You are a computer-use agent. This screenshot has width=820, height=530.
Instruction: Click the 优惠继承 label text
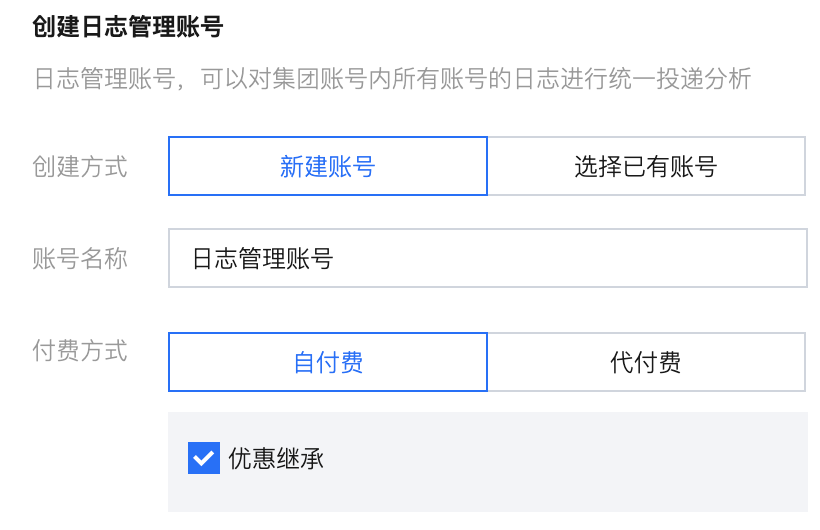276,459
